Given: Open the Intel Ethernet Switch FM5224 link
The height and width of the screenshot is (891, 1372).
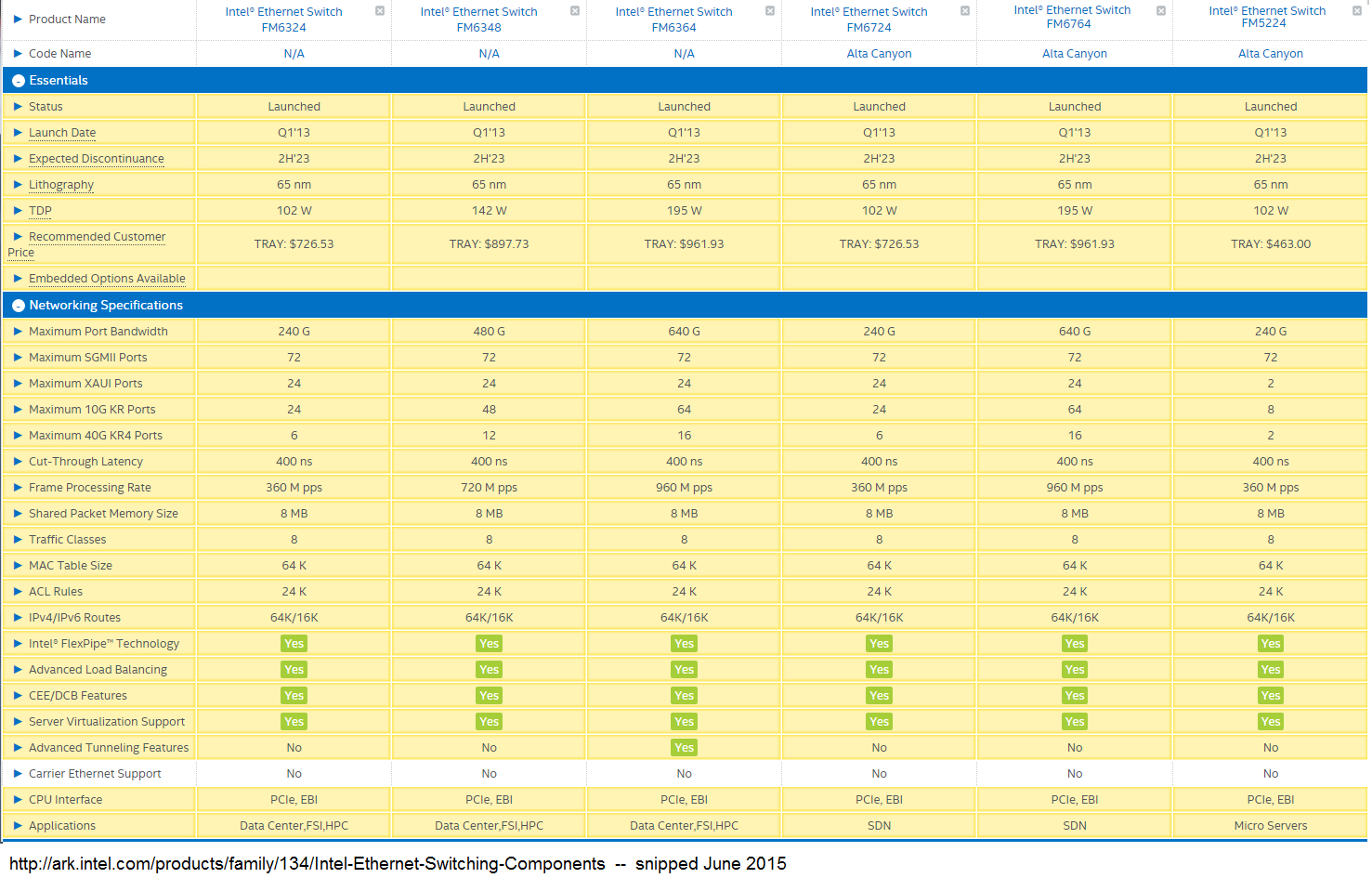Looking at the screenshot, I should 1267,17.
